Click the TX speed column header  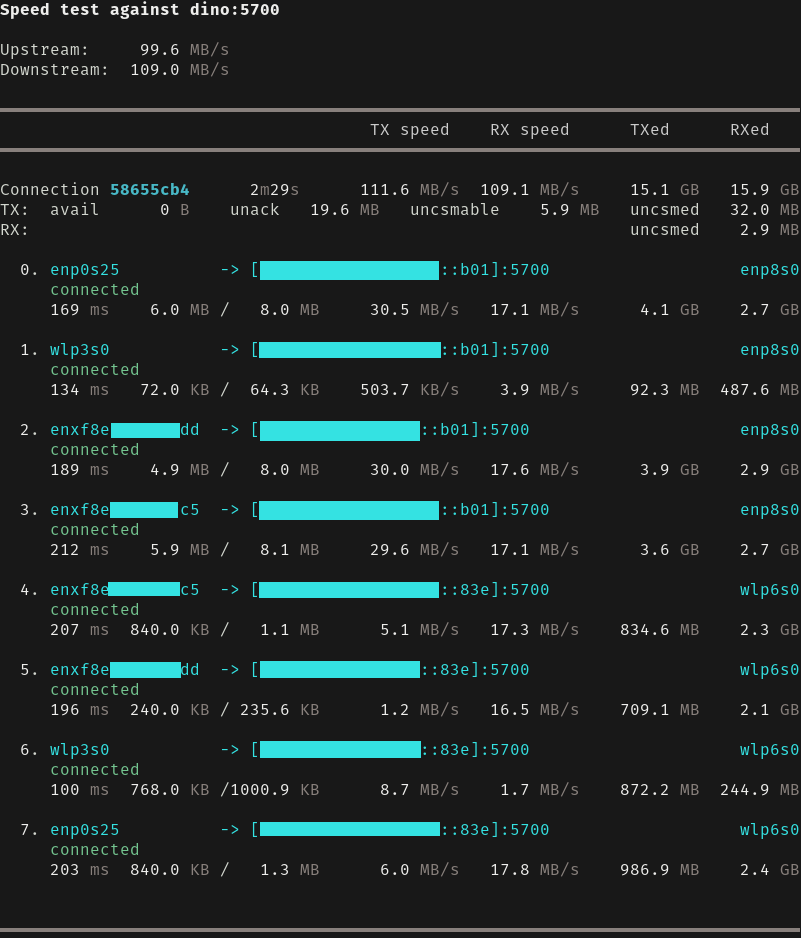pyautogui.click(x=409, y=130)
